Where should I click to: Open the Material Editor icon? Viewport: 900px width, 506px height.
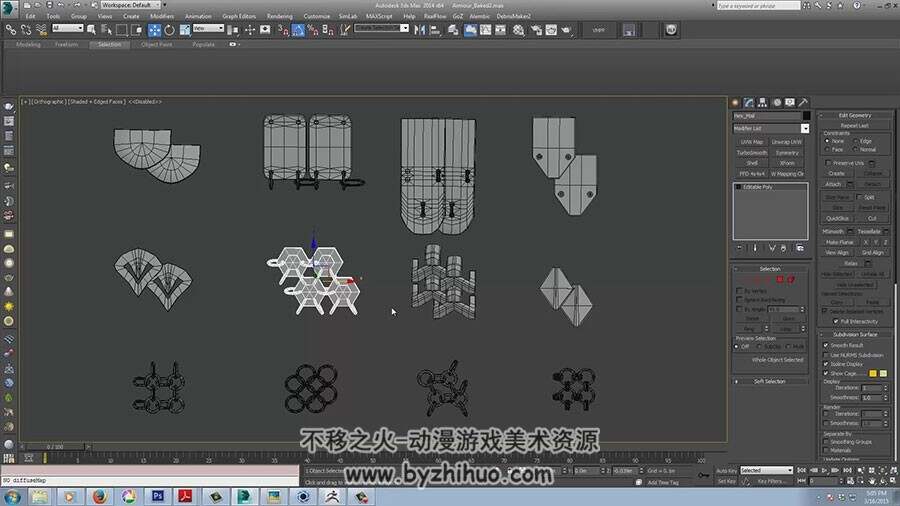click(x=518, y=30)
